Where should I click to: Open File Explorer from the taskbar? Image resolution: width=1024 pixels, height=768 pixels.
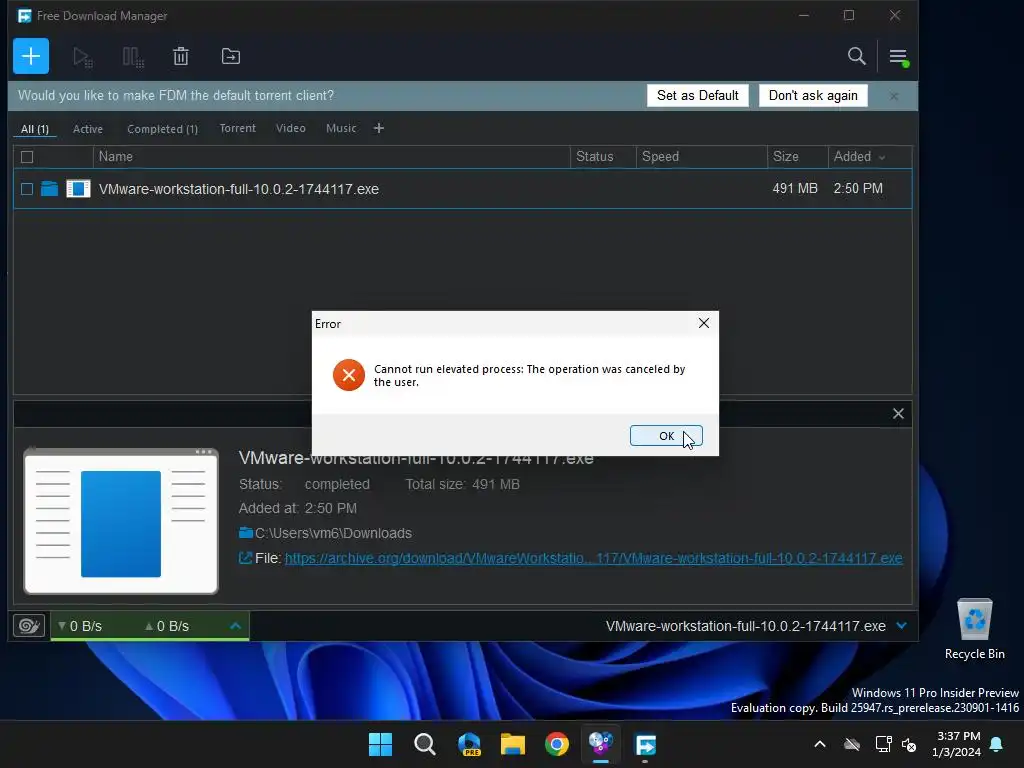[x=513, y=744]
